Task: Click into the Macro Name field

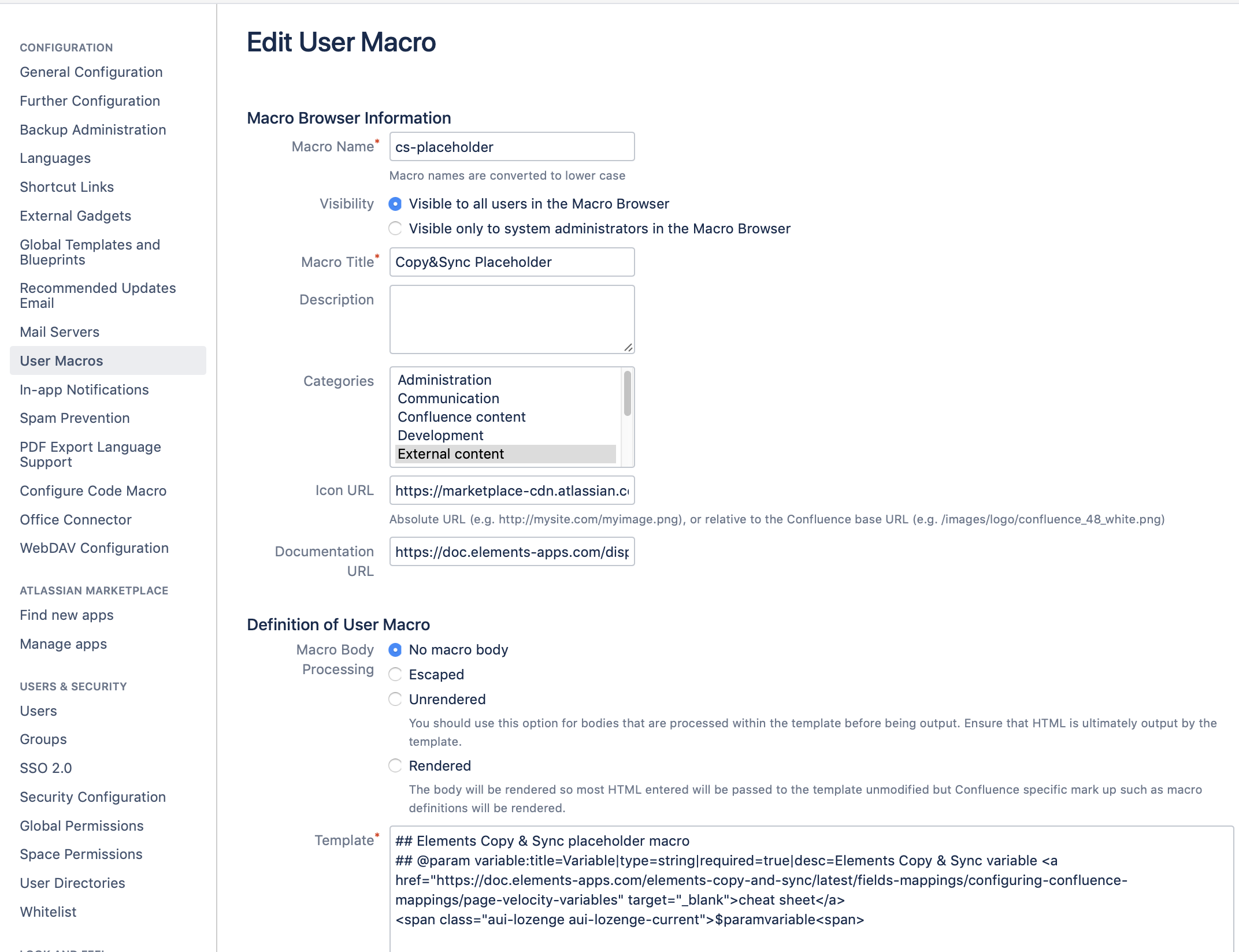Action: tap(511, 146)
